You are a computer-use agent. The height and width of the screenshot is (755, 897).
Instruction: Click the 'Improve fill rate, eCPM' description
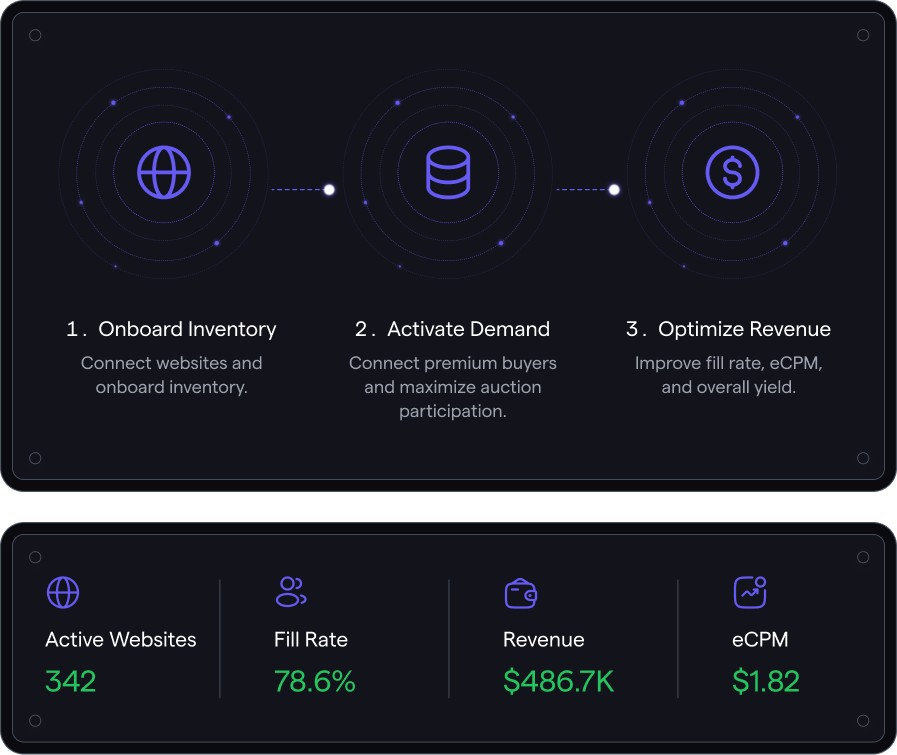728,375
